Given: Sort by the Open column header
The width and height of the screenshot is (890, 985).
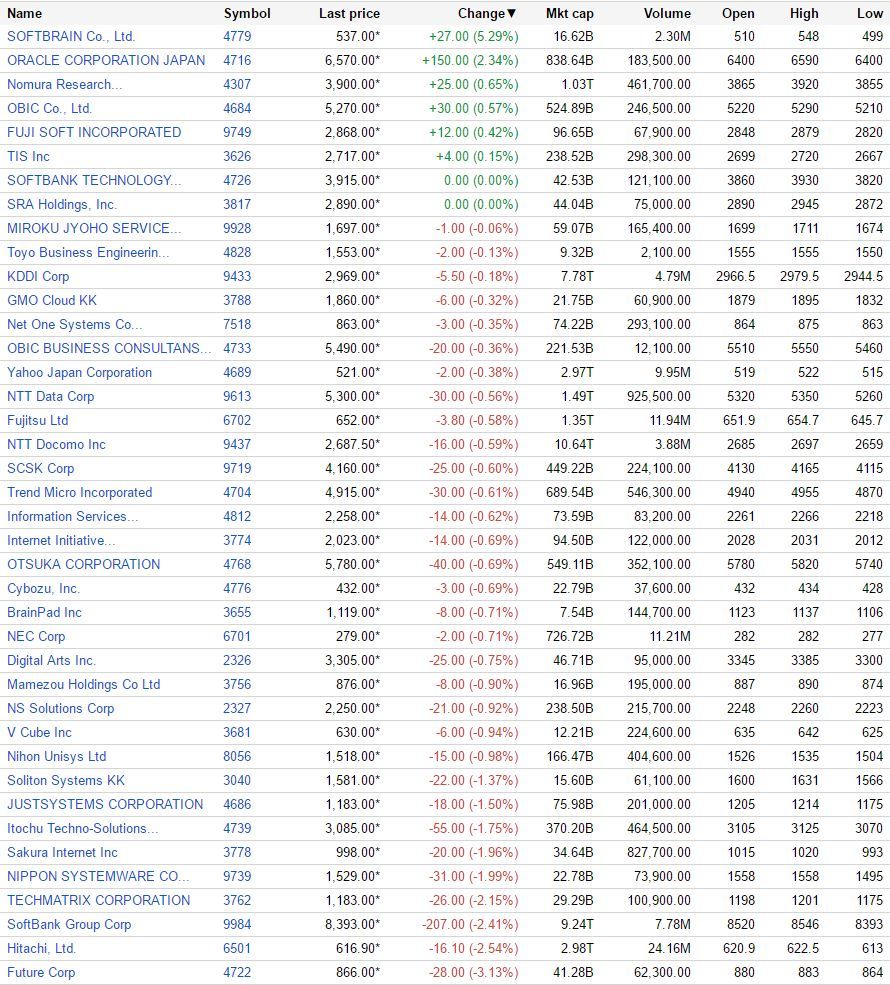Looking at the screenshot, I should 738,13.
